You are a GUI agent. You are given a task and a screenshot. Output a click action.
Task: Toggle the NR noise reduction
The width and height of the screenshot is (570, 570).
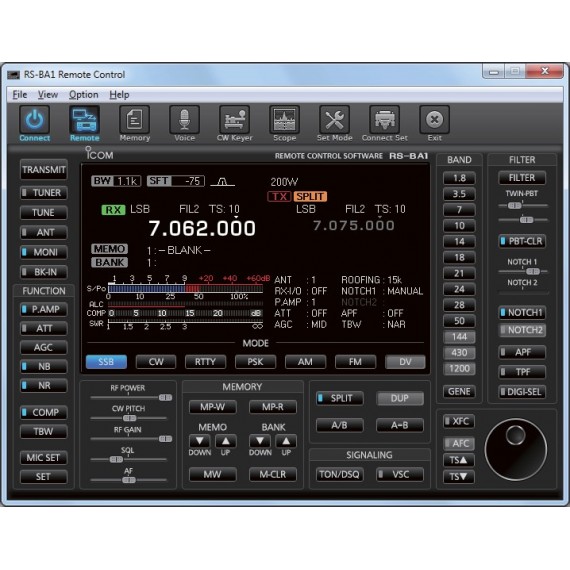44,385
